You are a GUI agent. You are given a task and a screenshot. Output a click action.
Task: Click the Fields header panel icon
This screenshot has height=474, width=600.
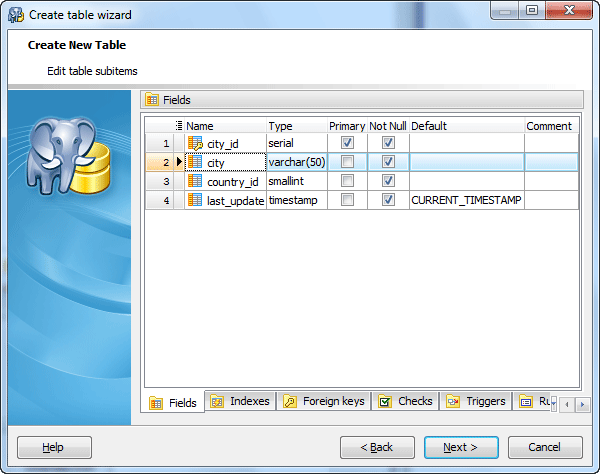152,100
